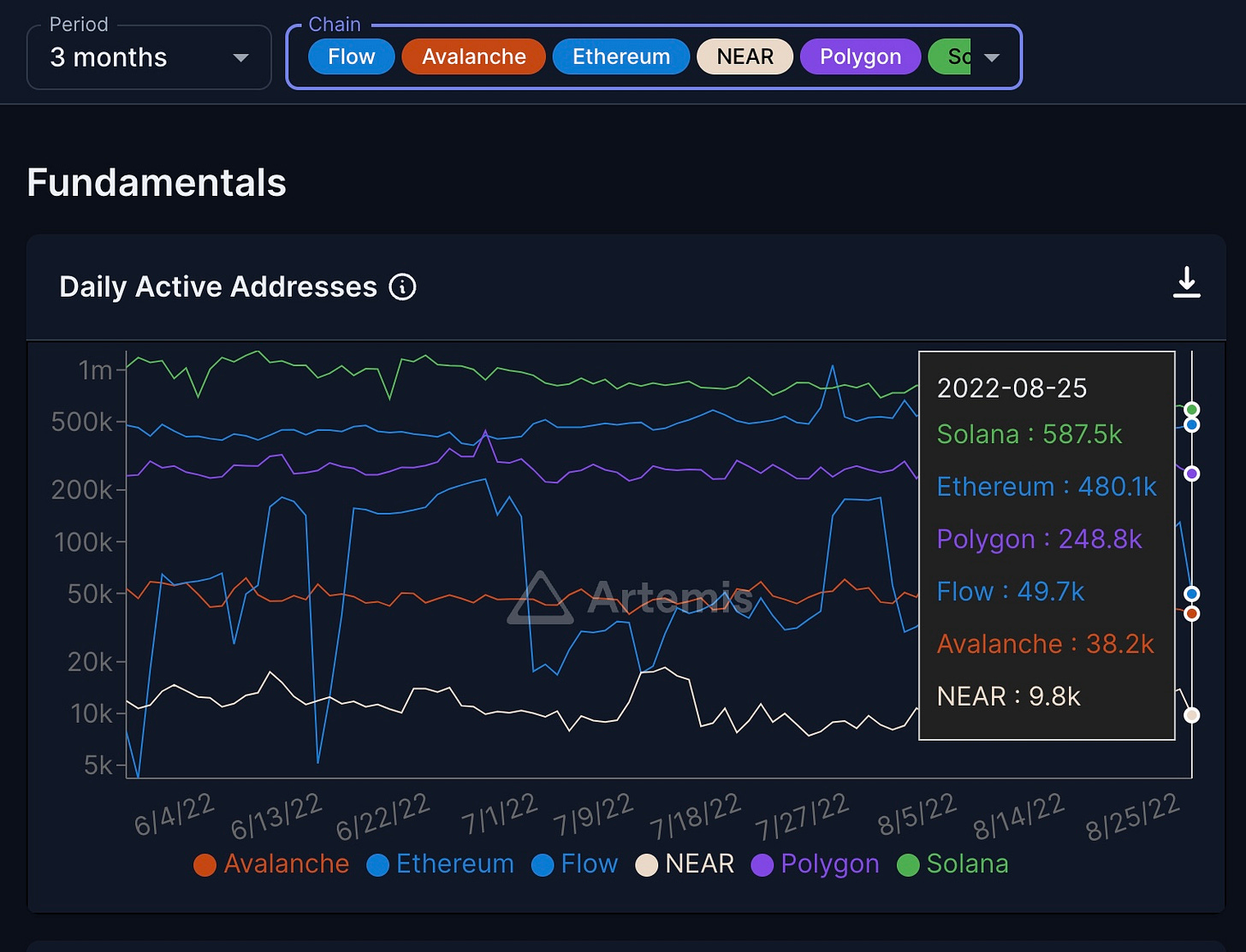Click the white NEAR data point marker
The width and height of the screenshot is (1246, 952).
[1191, 715]
